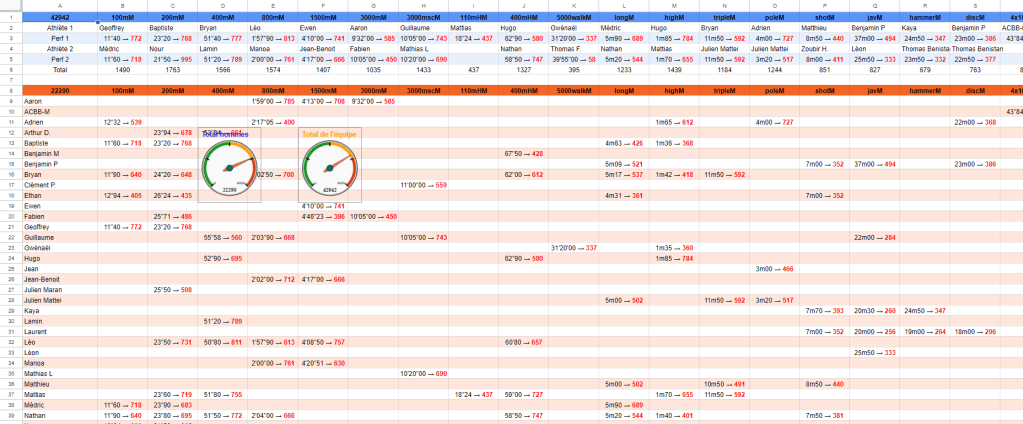Image resolution: width=1023 pixels, height=424 pixels.
Task: Select column F header
Action: 322,6
